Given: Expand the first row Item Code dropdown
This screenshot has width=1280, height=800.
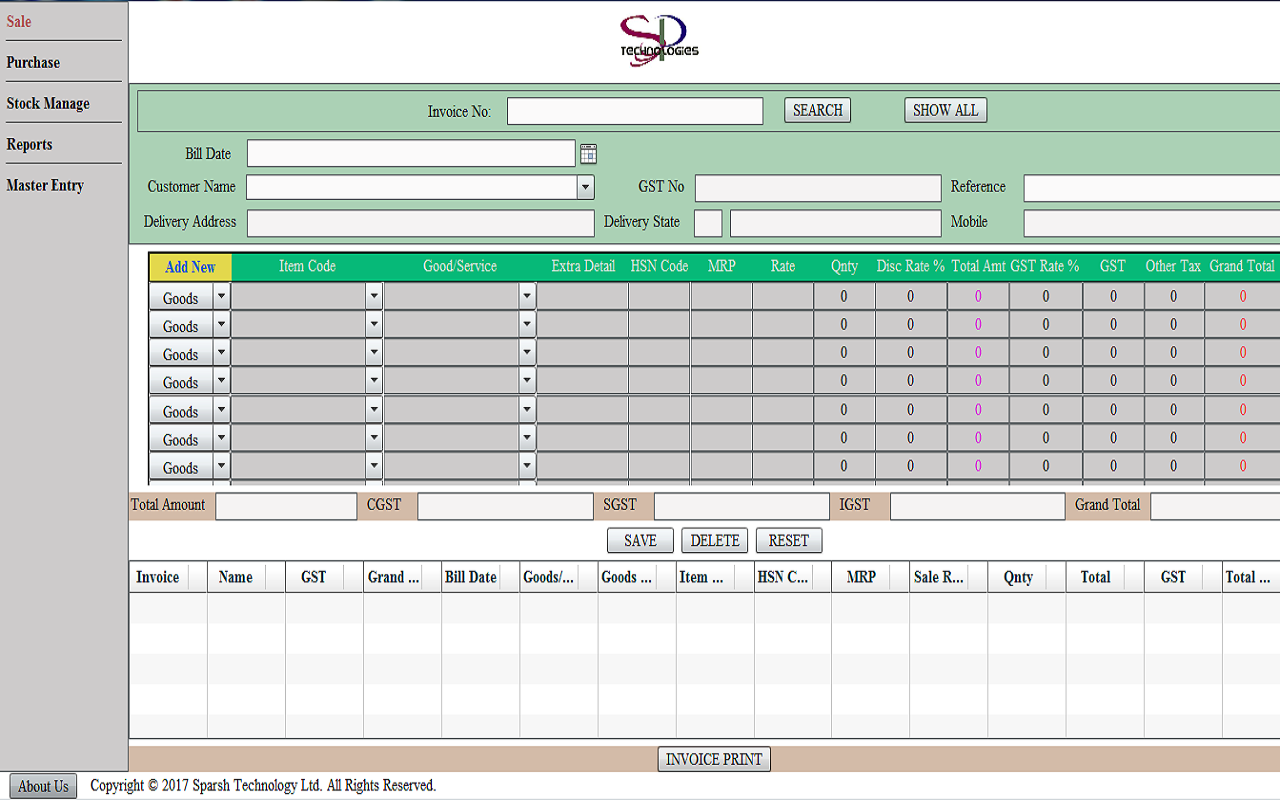Looking at the screenshot, I should click(374, 297).
